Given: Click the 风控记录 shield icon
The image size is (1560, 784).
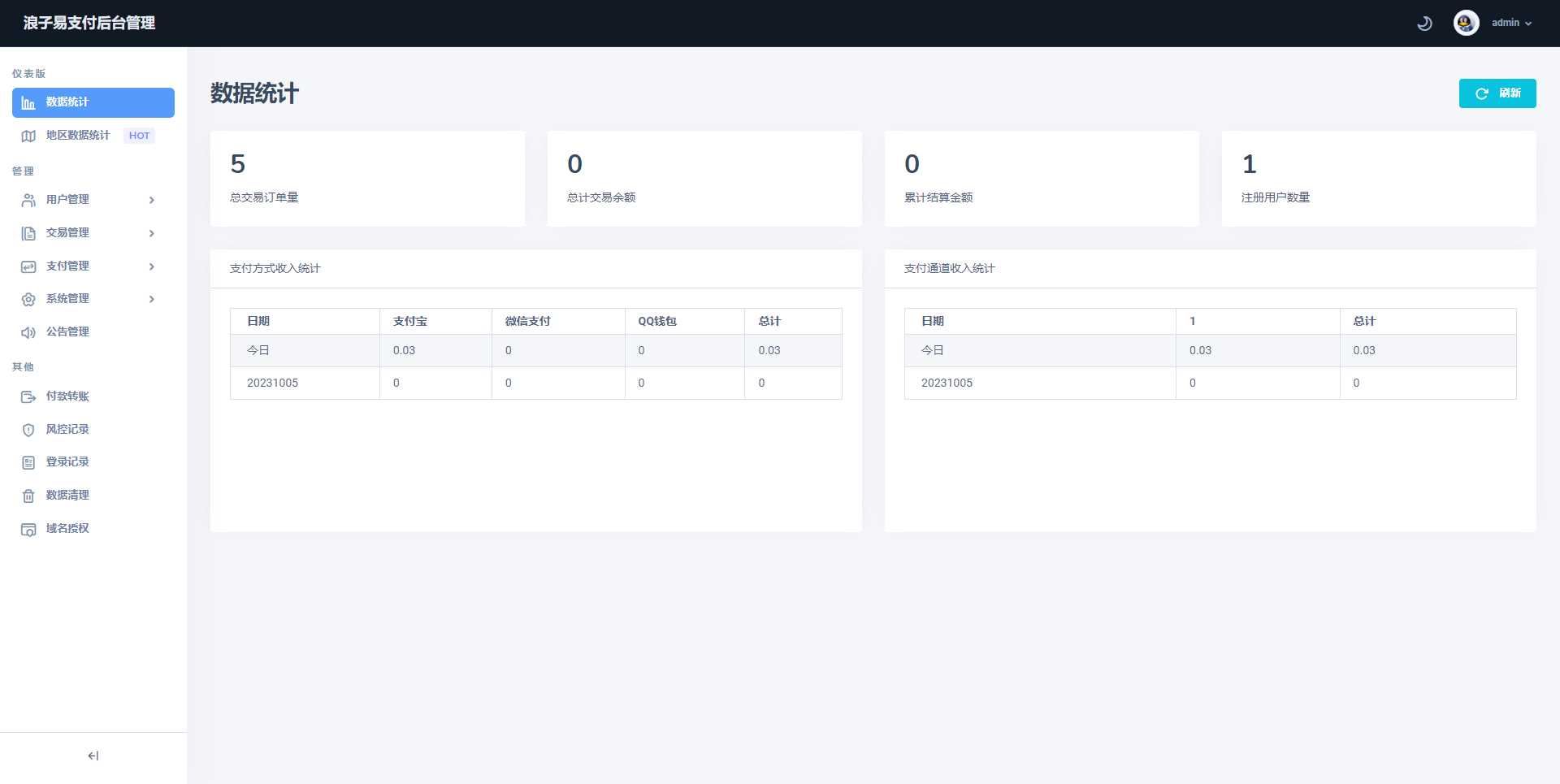Looking at the screenshot, I should click(28, 430).
